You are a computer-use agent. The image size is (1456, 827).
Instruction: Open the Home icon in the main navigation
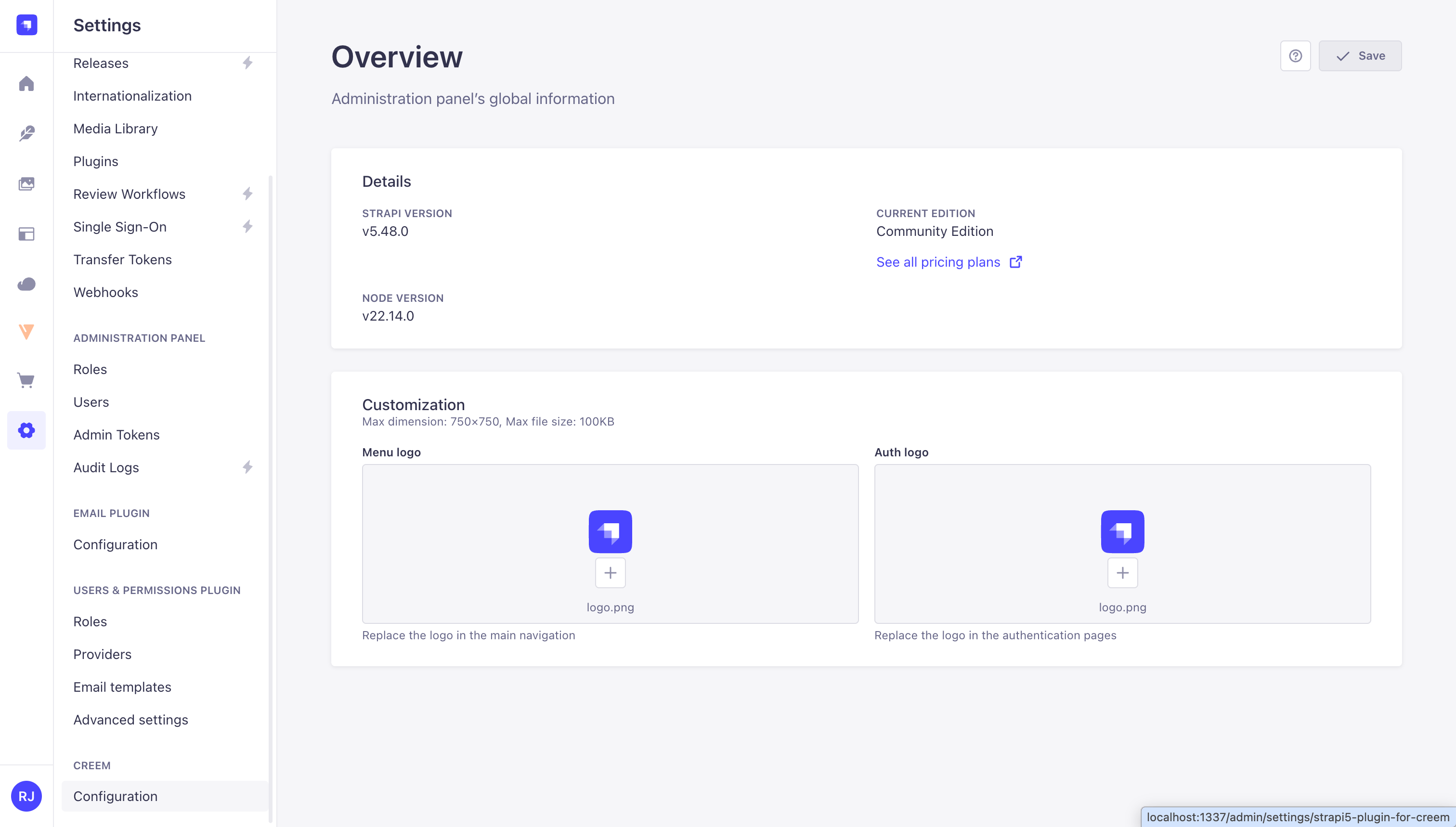pyautogui.click(x=26, y=83)
